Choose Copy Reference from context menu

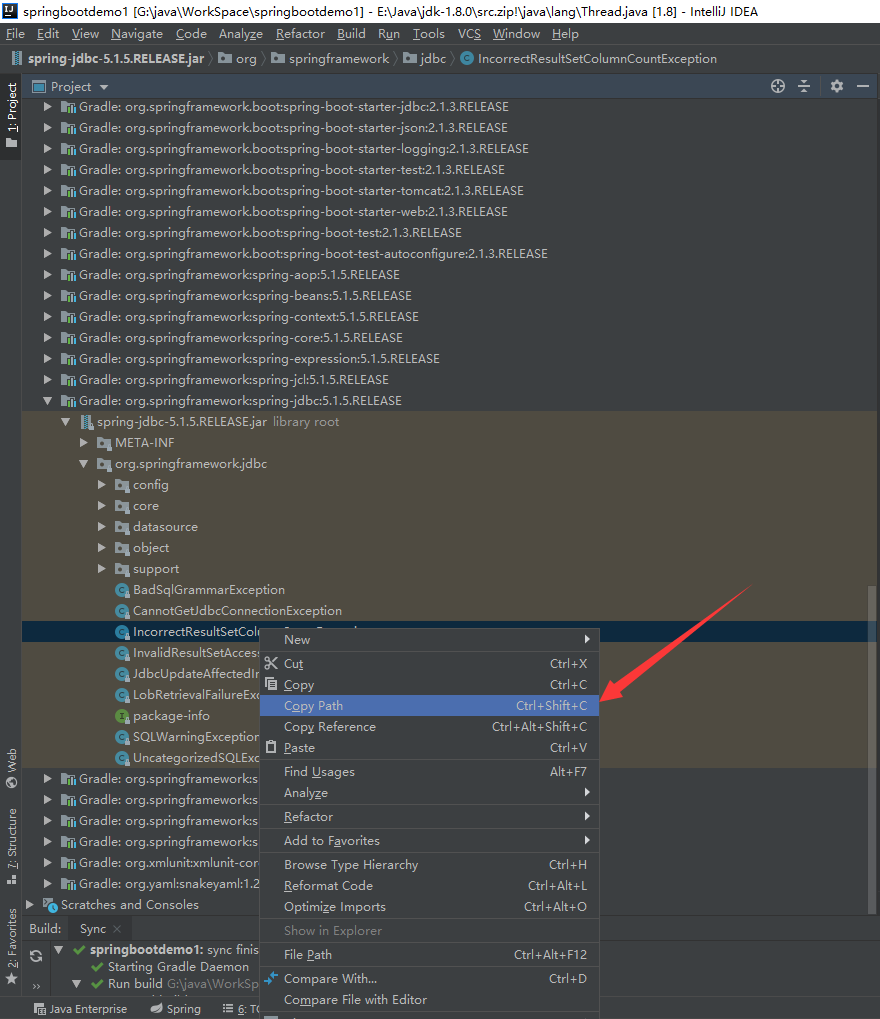pyautogui.click(x=429, y=727)
